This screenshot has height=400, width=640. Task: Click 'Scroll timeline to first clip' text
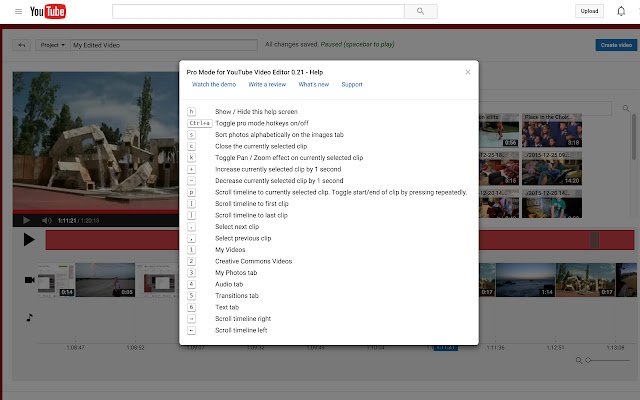point(252,204)
